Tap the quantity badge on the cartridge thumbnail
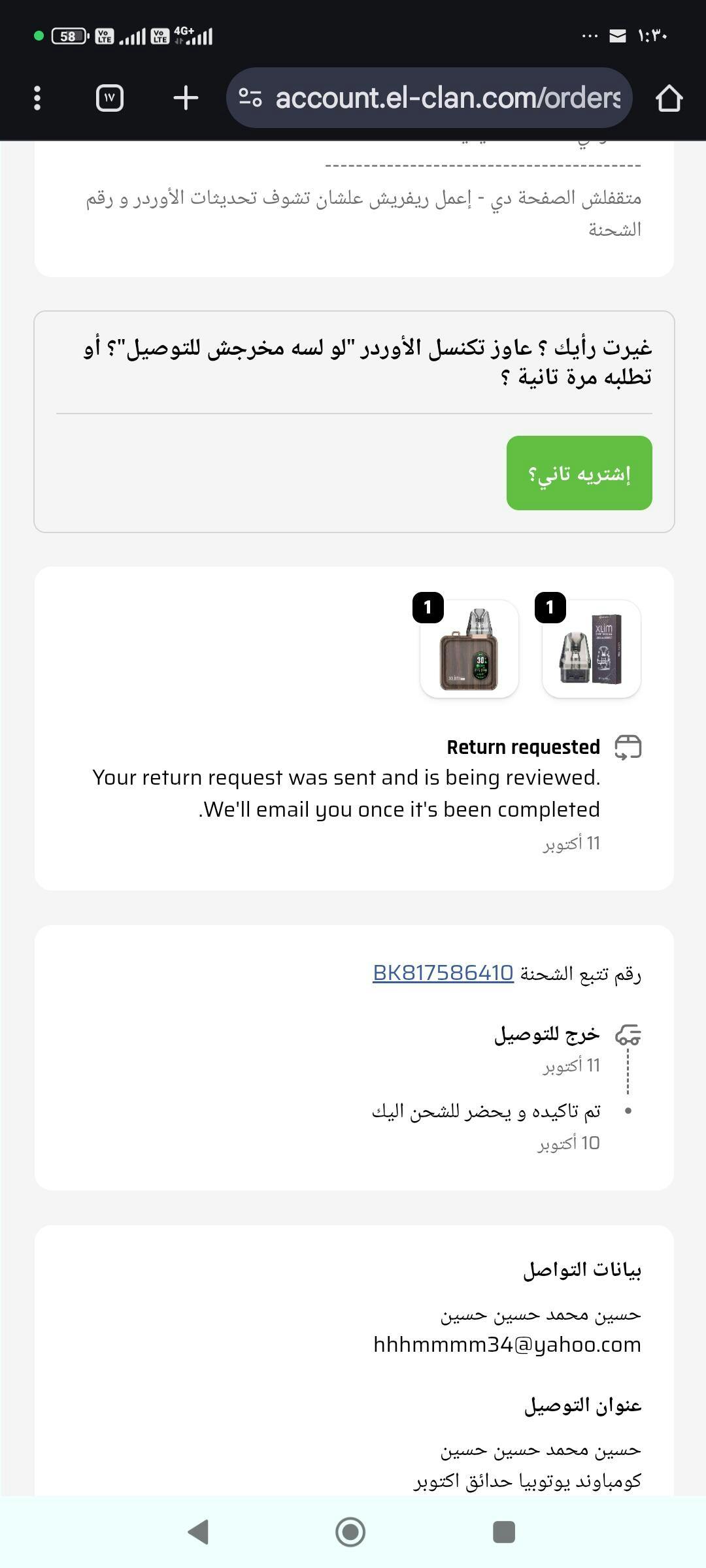Image resolution: width=706 pixels, height=1568 pixels. pos(550,608)
